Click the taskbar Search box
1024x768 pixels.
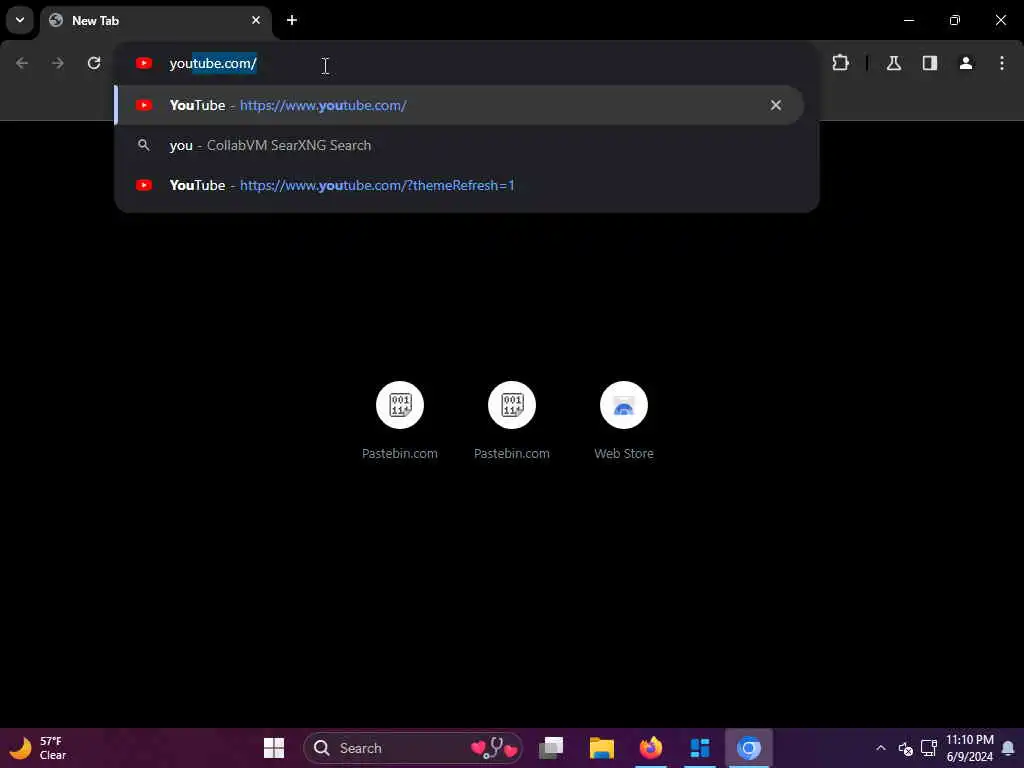click(413, 748)
